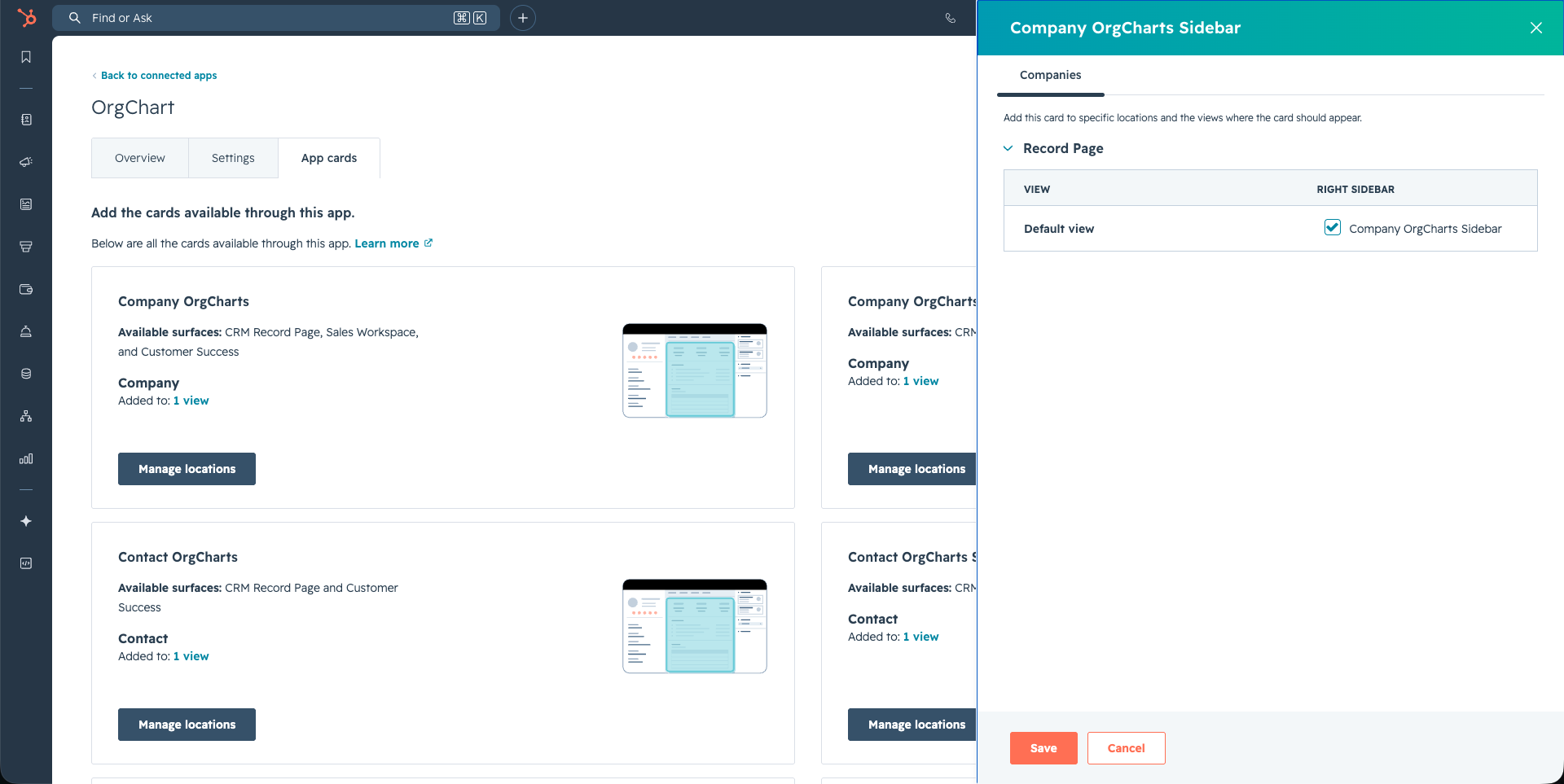Click the external link icon beside Learn more
Image resolution: width=1564 pixels, height=784 pixels.
click(428, 243)
